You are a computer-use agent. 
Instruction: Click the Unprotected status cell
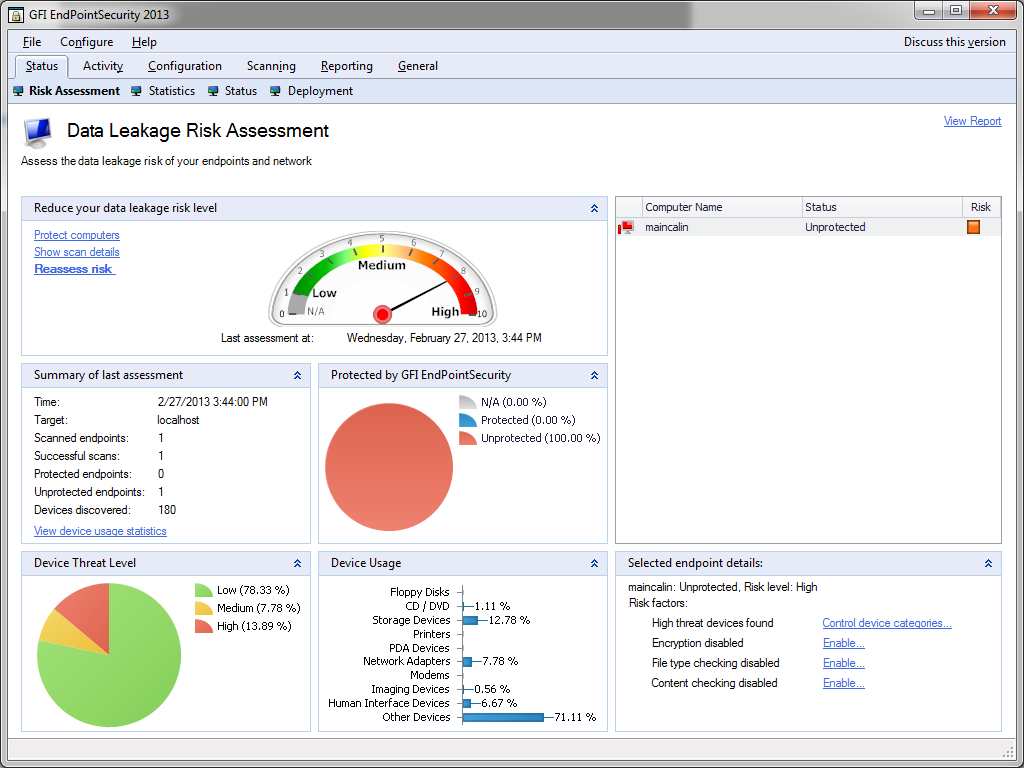(x=835, y=227)
